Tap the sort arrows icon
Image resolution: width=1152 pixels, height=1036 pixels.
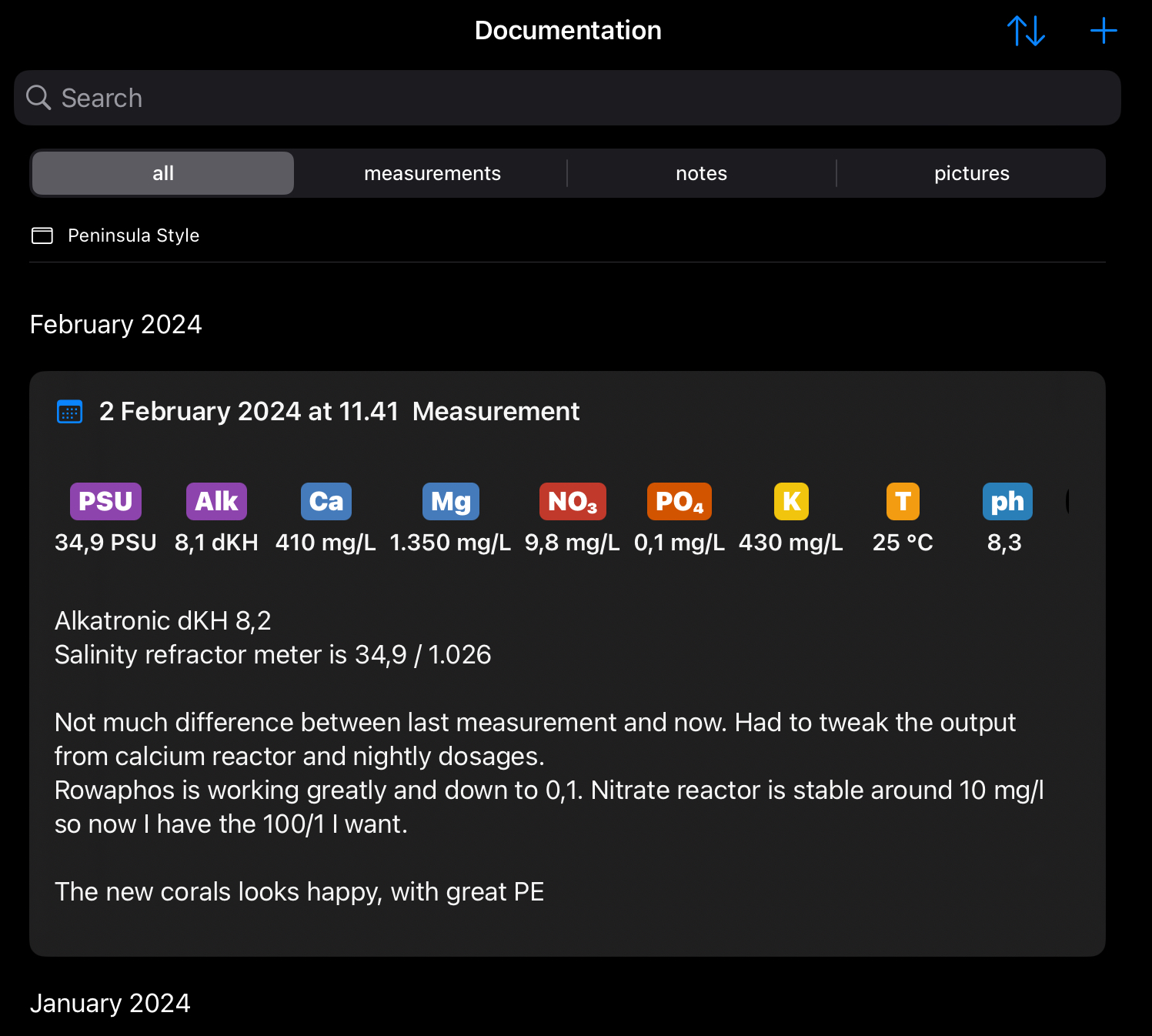pyautogui.click(x=1026, y=32)
